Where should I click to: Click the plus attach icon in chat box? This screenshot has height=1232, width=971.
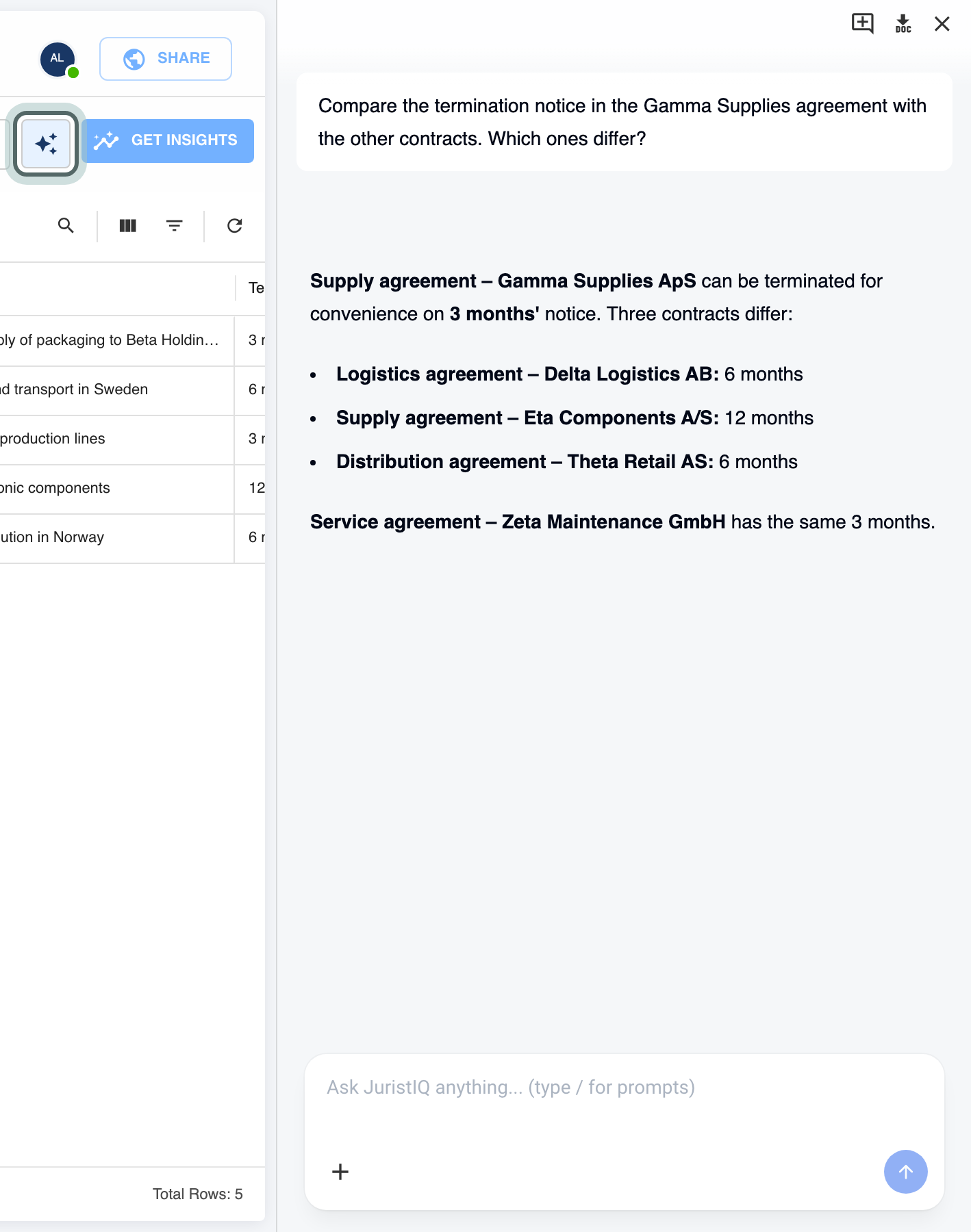point(340,1172)
